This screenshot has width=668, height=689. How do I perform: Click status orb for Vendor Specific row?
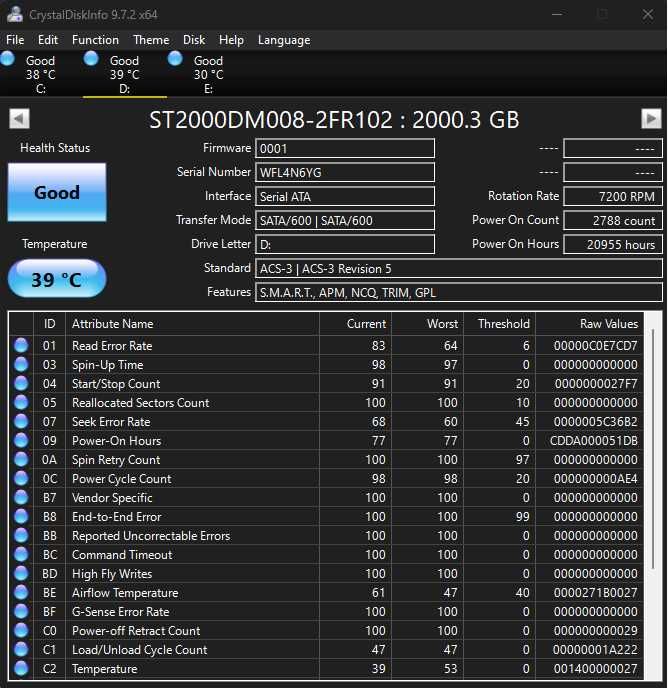(21, 497)
